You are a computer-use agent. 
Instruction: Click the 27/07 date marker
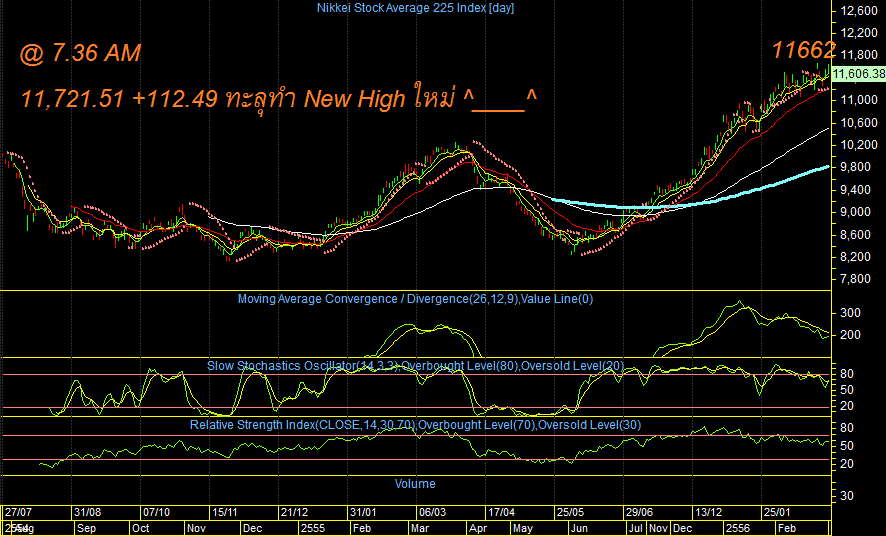pyautogui.click(x=18, y=512)
